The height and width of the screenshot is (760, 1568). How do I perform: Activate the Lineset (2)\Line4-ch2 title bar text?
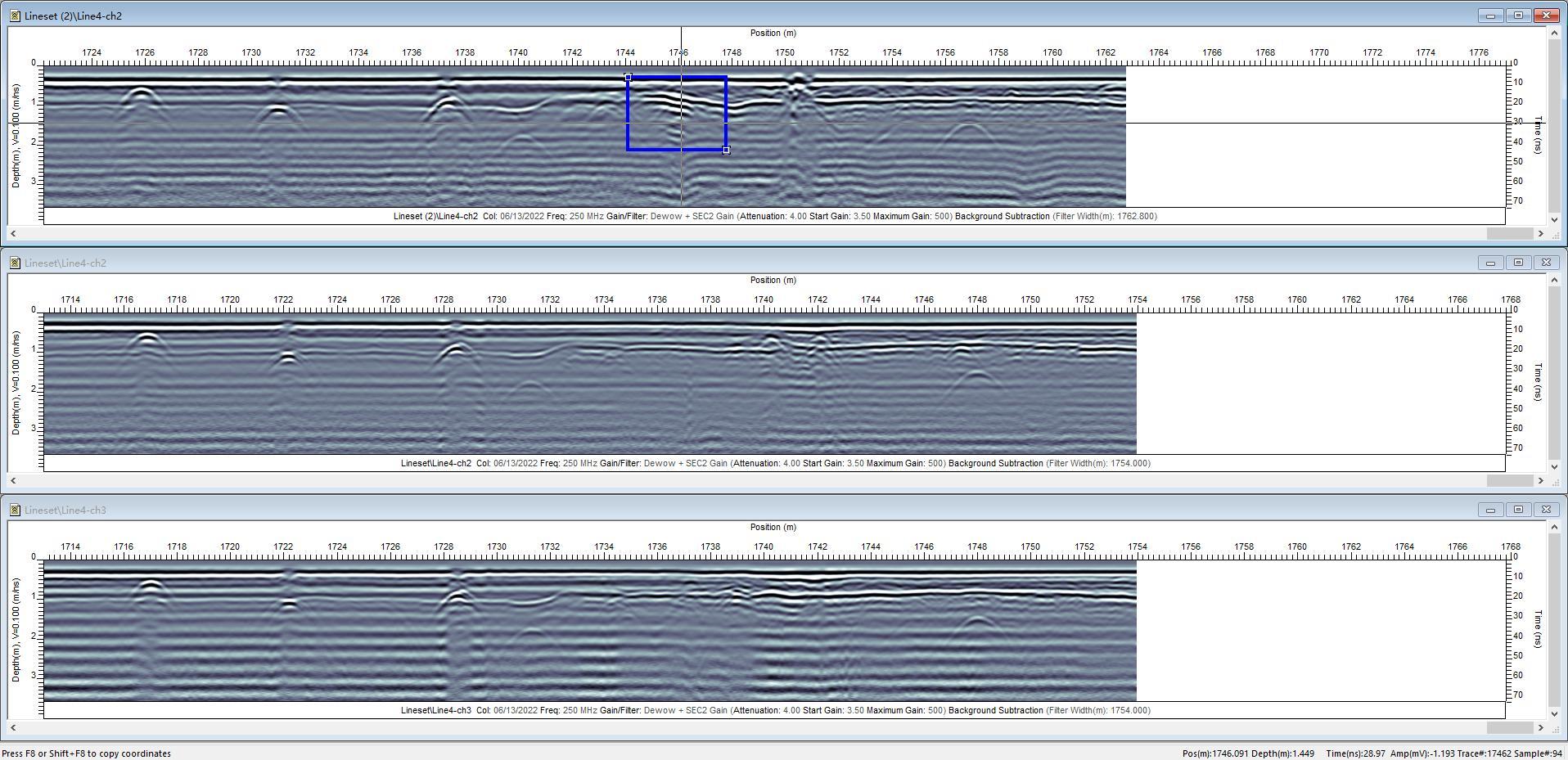pyautogui.click(x=73, y=16)
